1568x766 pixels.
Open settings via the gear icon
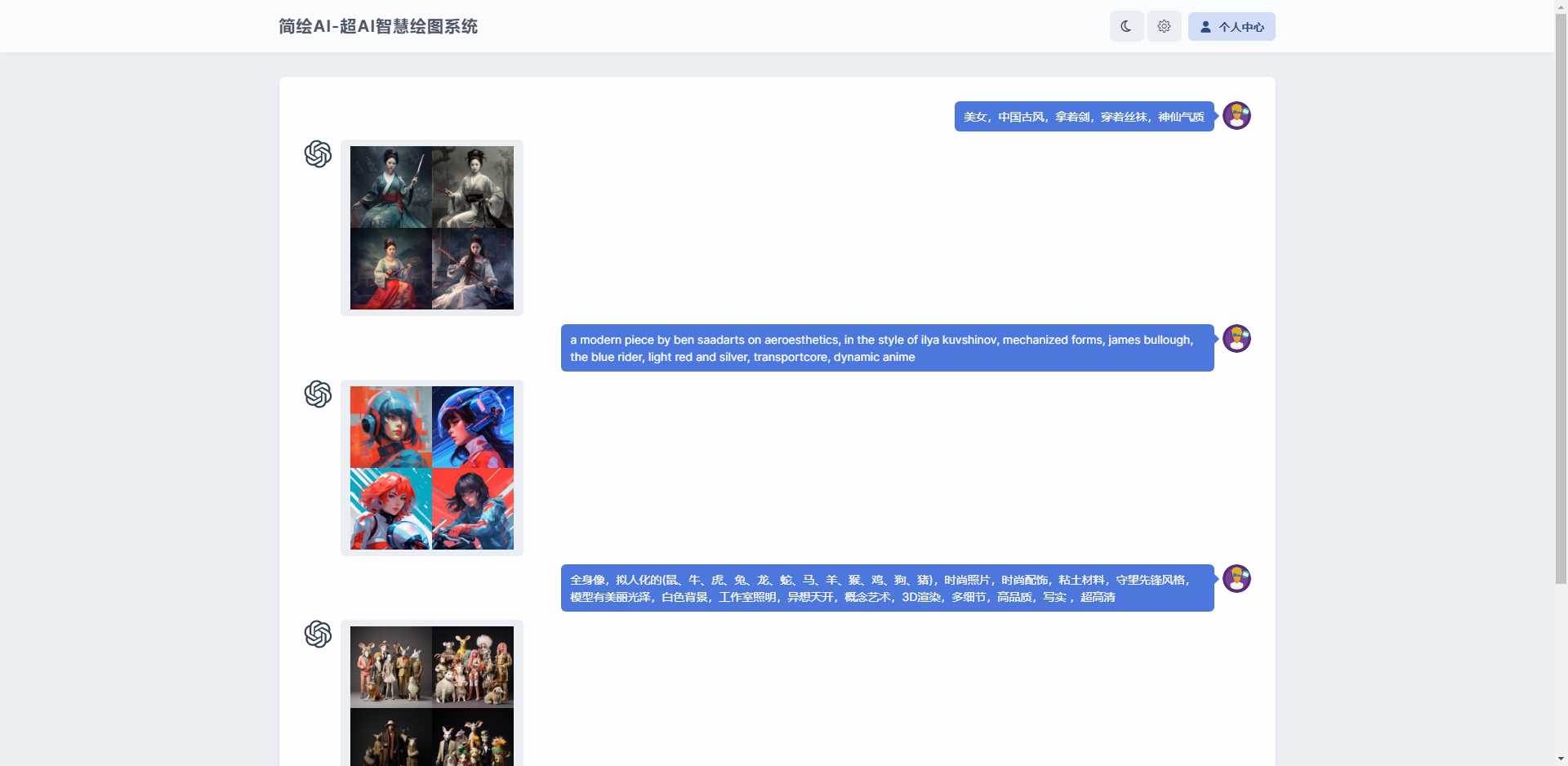click(1164, 25)
